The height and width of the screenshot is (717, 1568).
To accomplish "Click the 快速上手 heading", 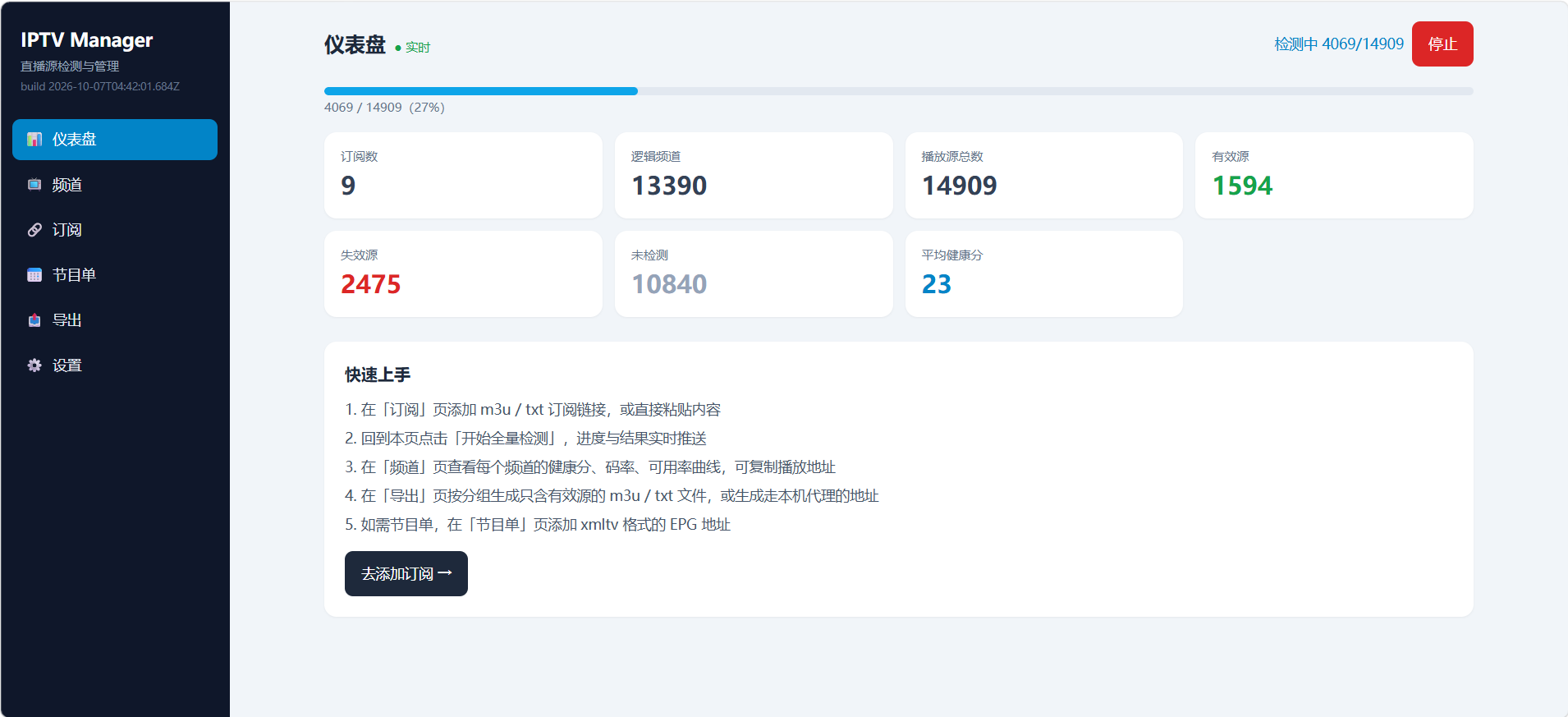I will click(378, 375).
